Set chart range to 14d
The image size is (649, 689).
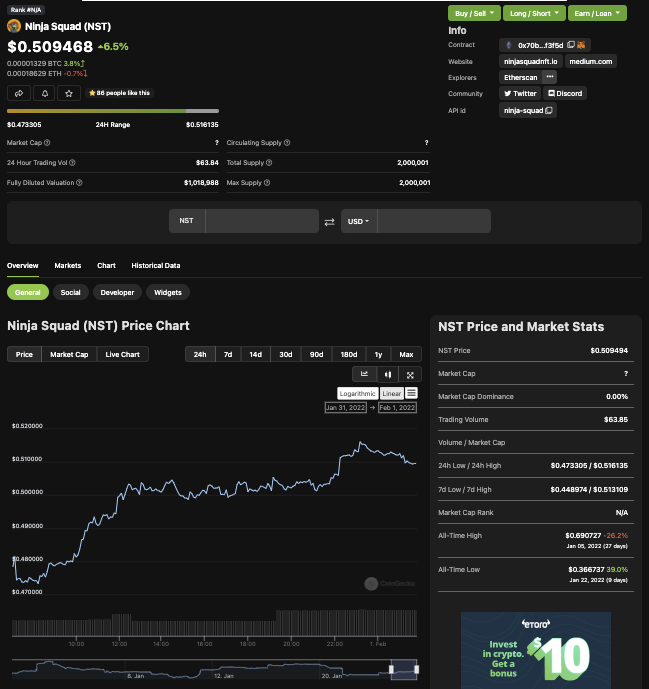point(256,354)
